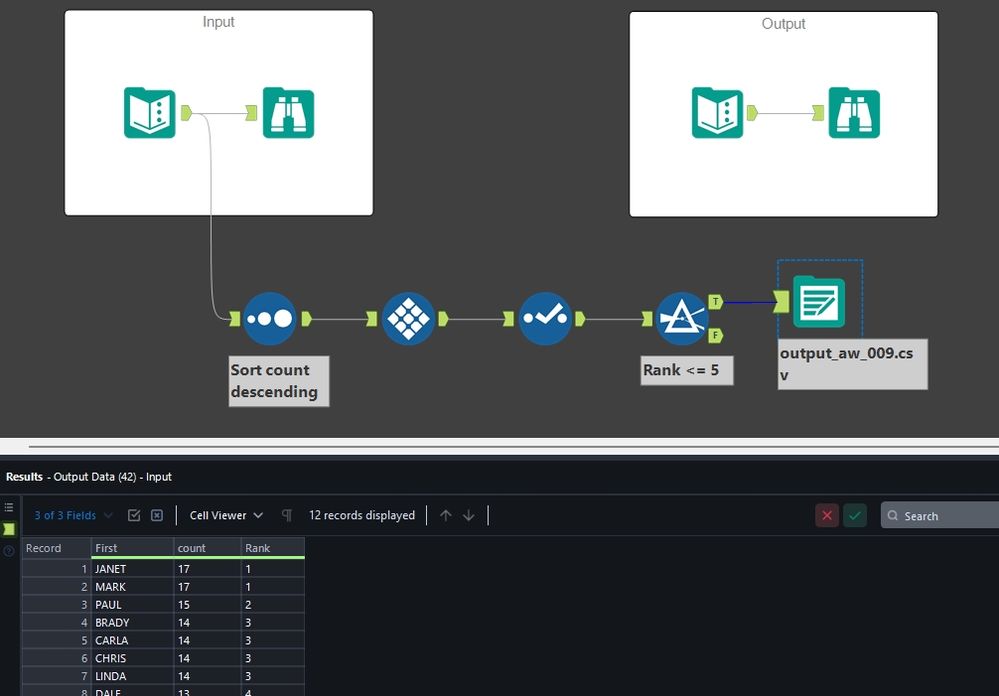Select the Filter tool labeled 'Rank <= 5'
The width and height of the screenshot is (999, 696).
681,318
